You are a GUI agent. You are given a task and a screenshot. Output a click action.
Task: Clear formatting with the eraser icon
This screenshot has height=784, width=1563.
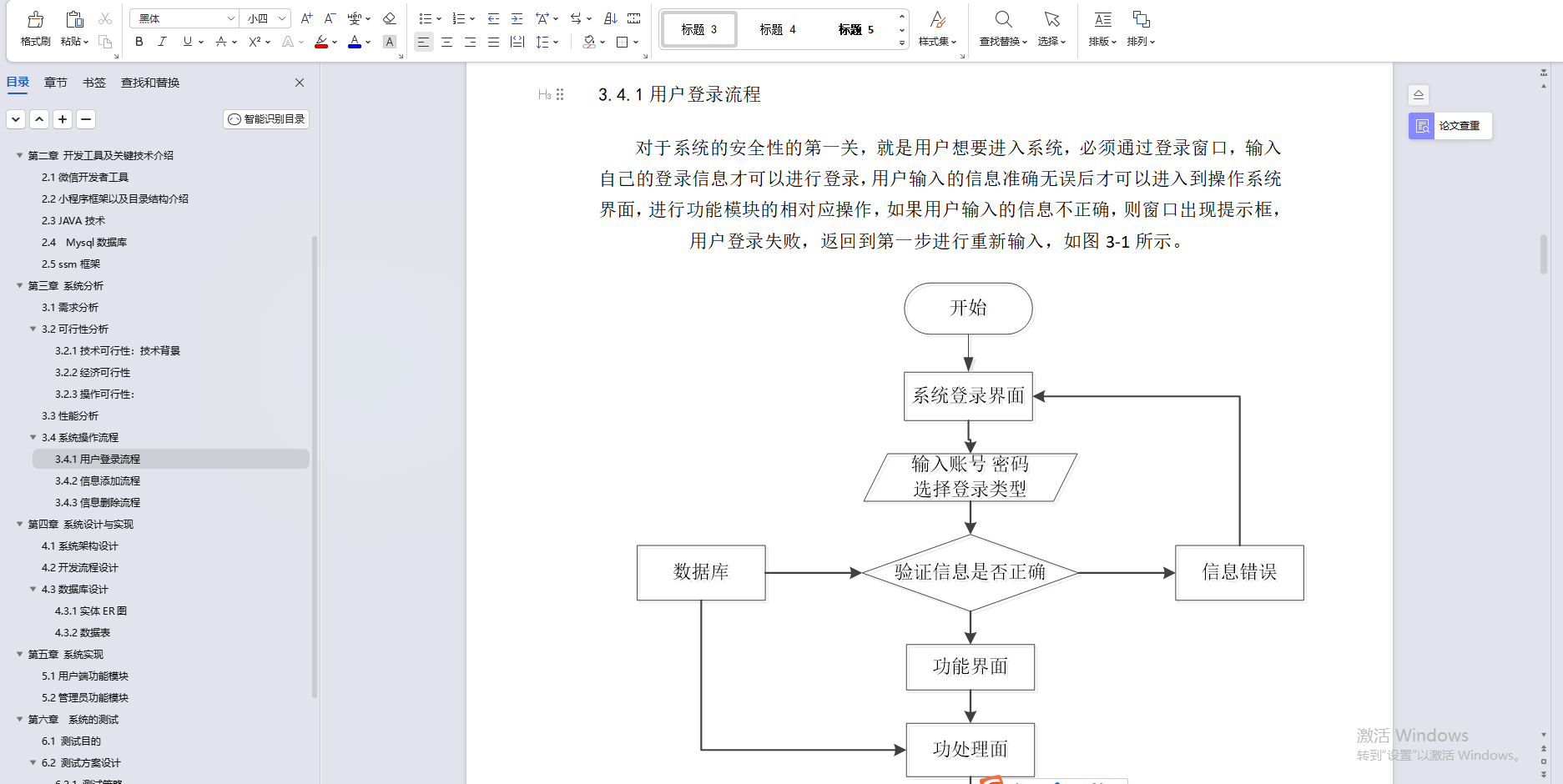(x=389, y=18)
